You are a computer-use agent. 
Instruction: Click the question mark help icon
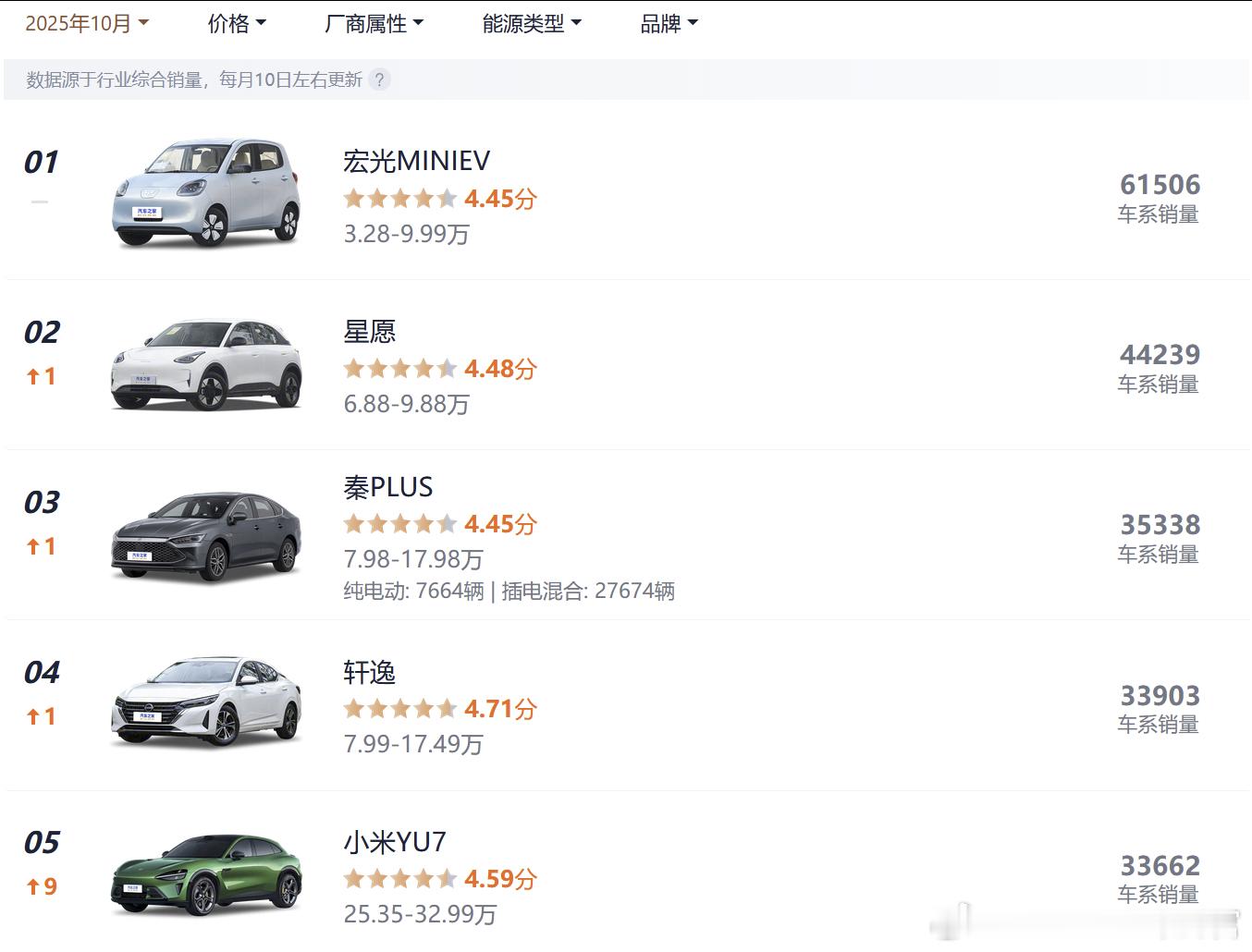tap(380, 79)
